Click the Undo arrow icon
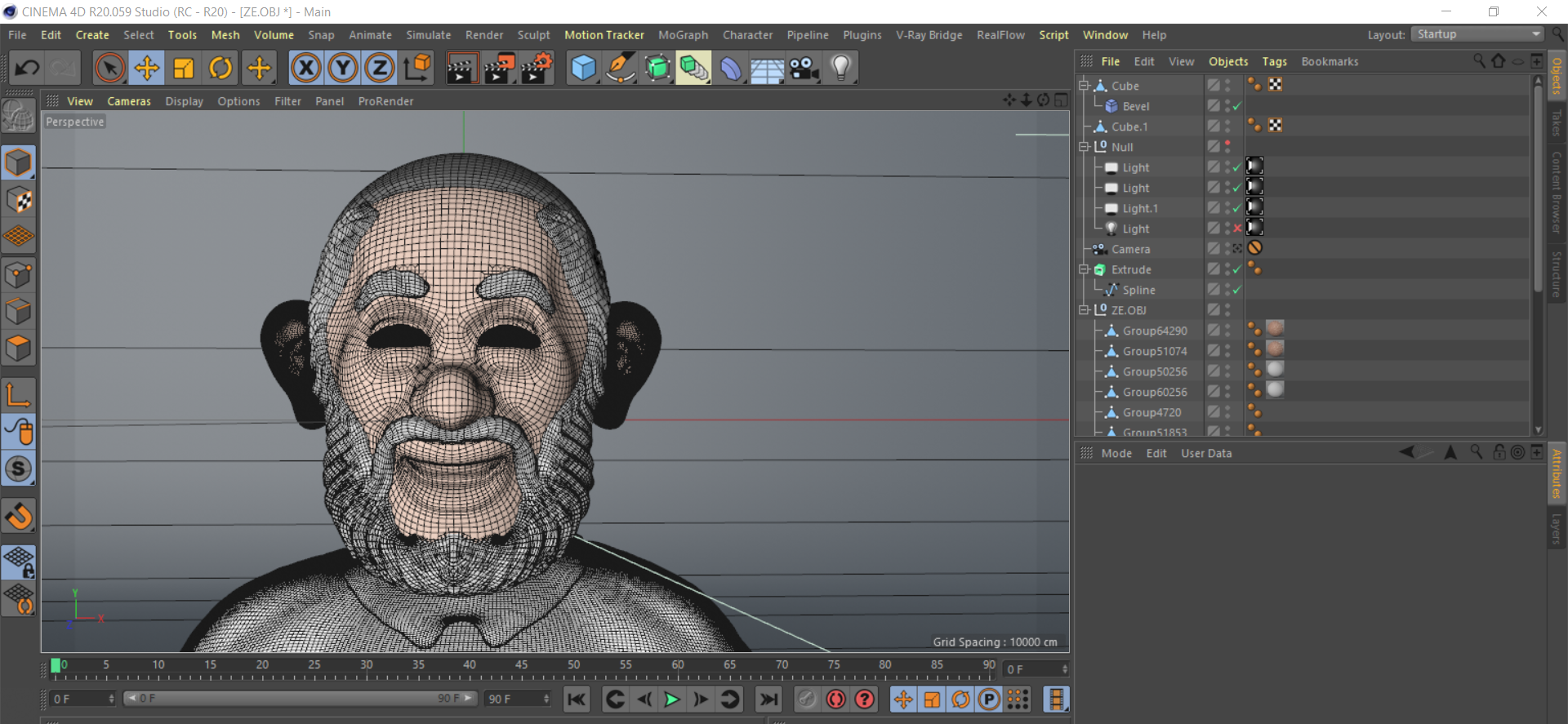 [x=27, y=68]
